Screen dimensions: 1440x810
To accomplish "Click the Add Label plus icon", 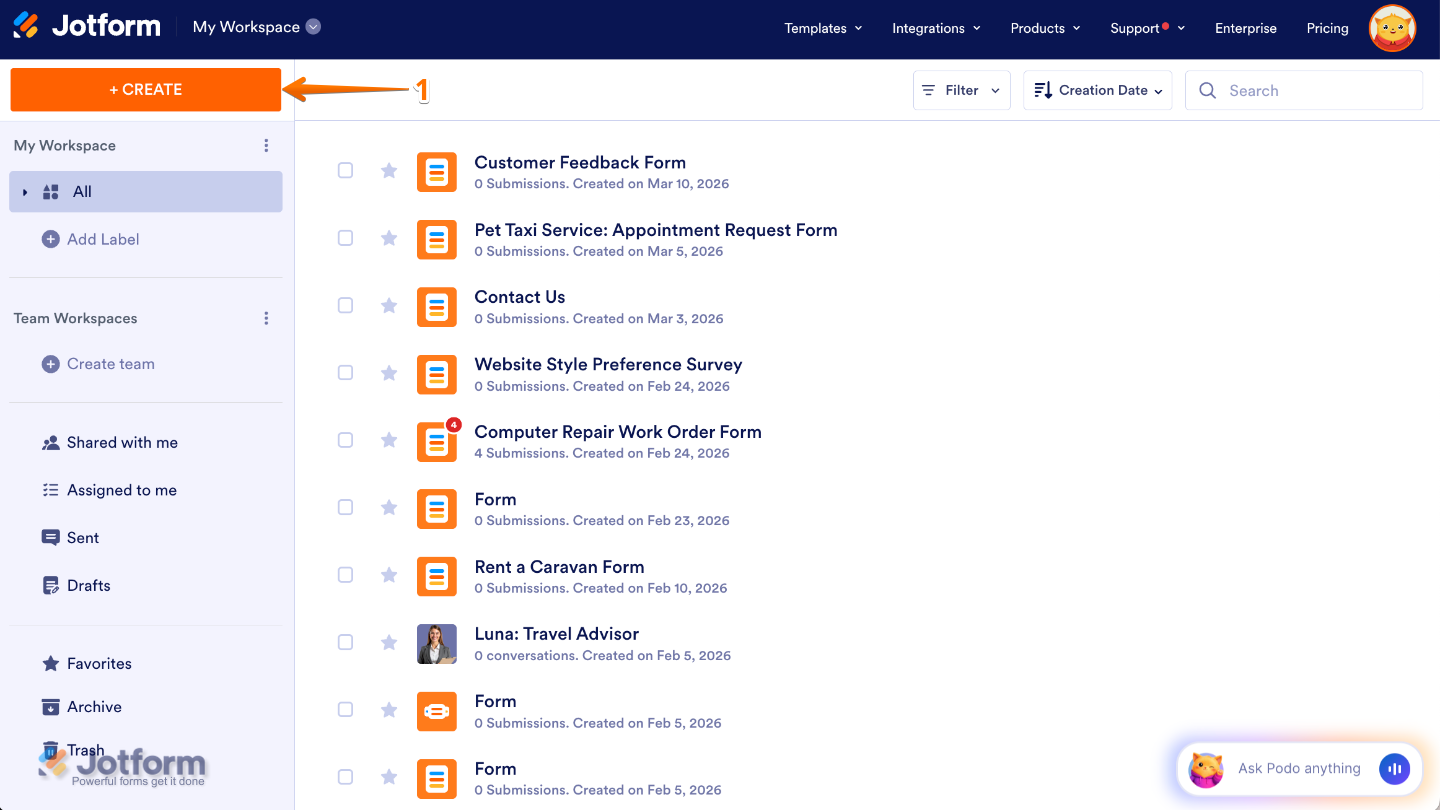I will tap(51, 239).
